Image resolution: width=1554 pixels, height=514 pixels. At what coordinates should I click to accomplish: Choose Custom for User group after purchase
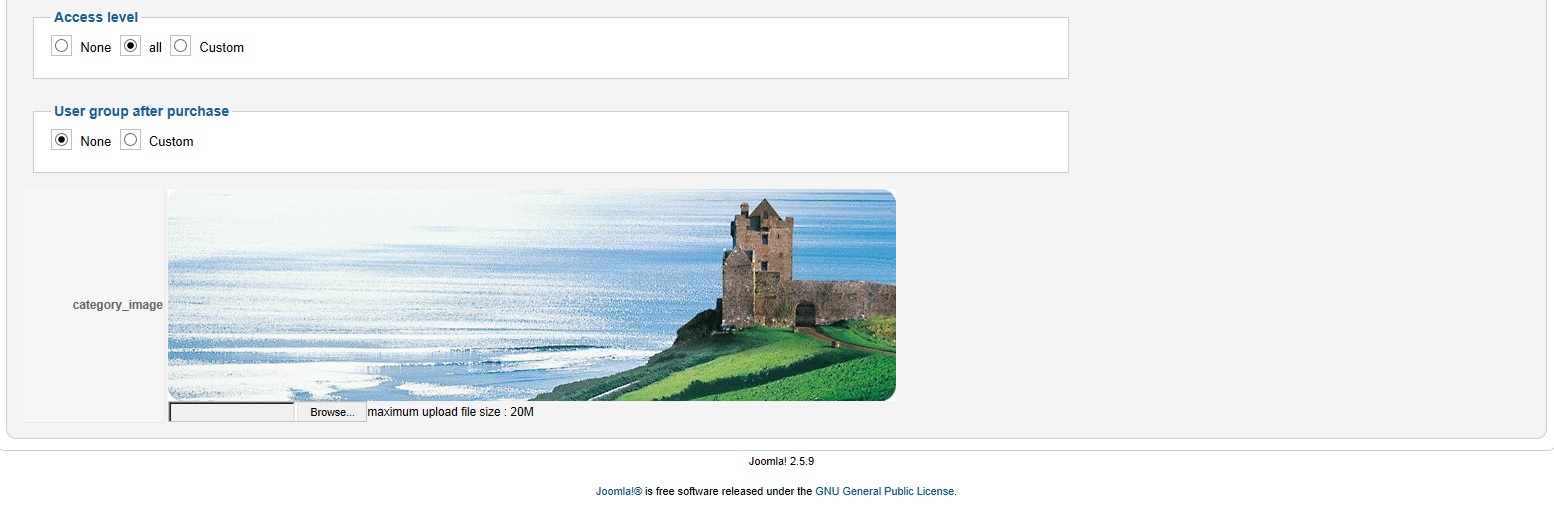[130, 140]
